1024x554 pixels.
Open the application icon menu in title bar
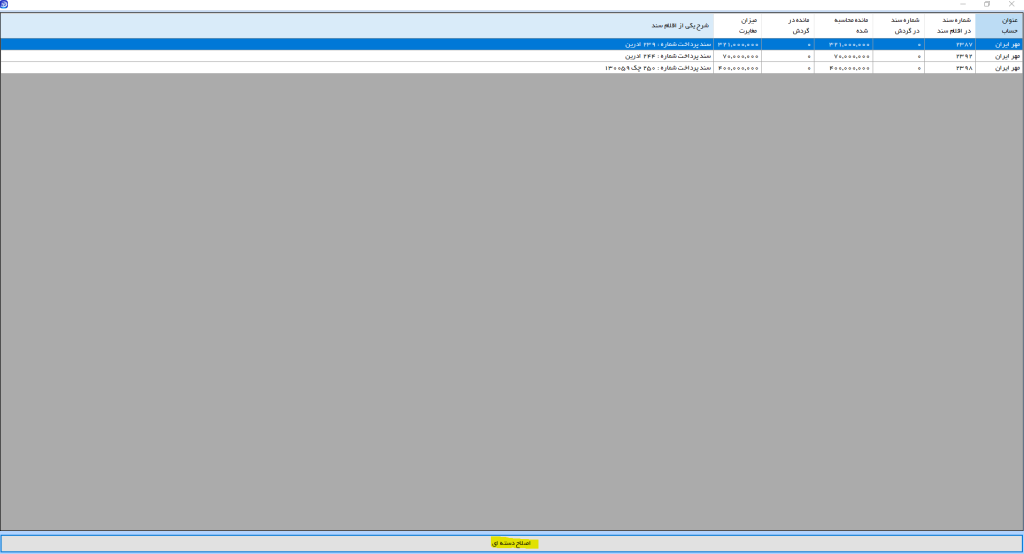[4, 4]
